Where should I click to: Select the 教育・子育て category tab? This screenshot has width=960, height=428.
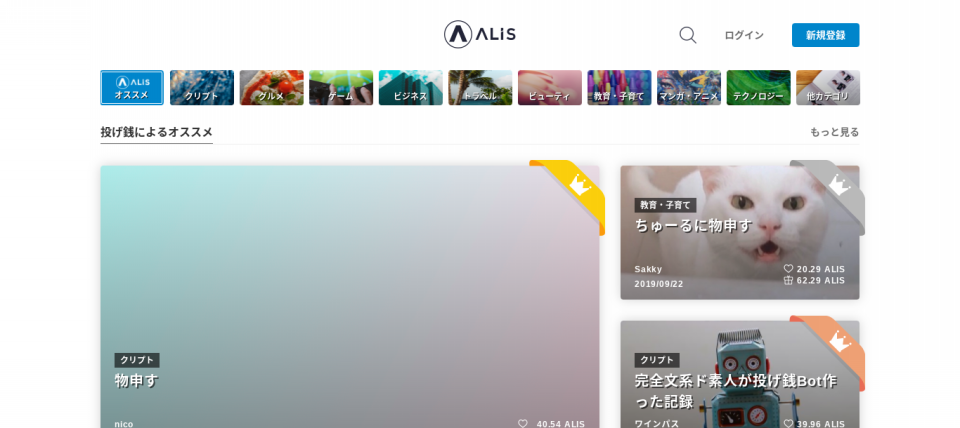coord(619,88)
